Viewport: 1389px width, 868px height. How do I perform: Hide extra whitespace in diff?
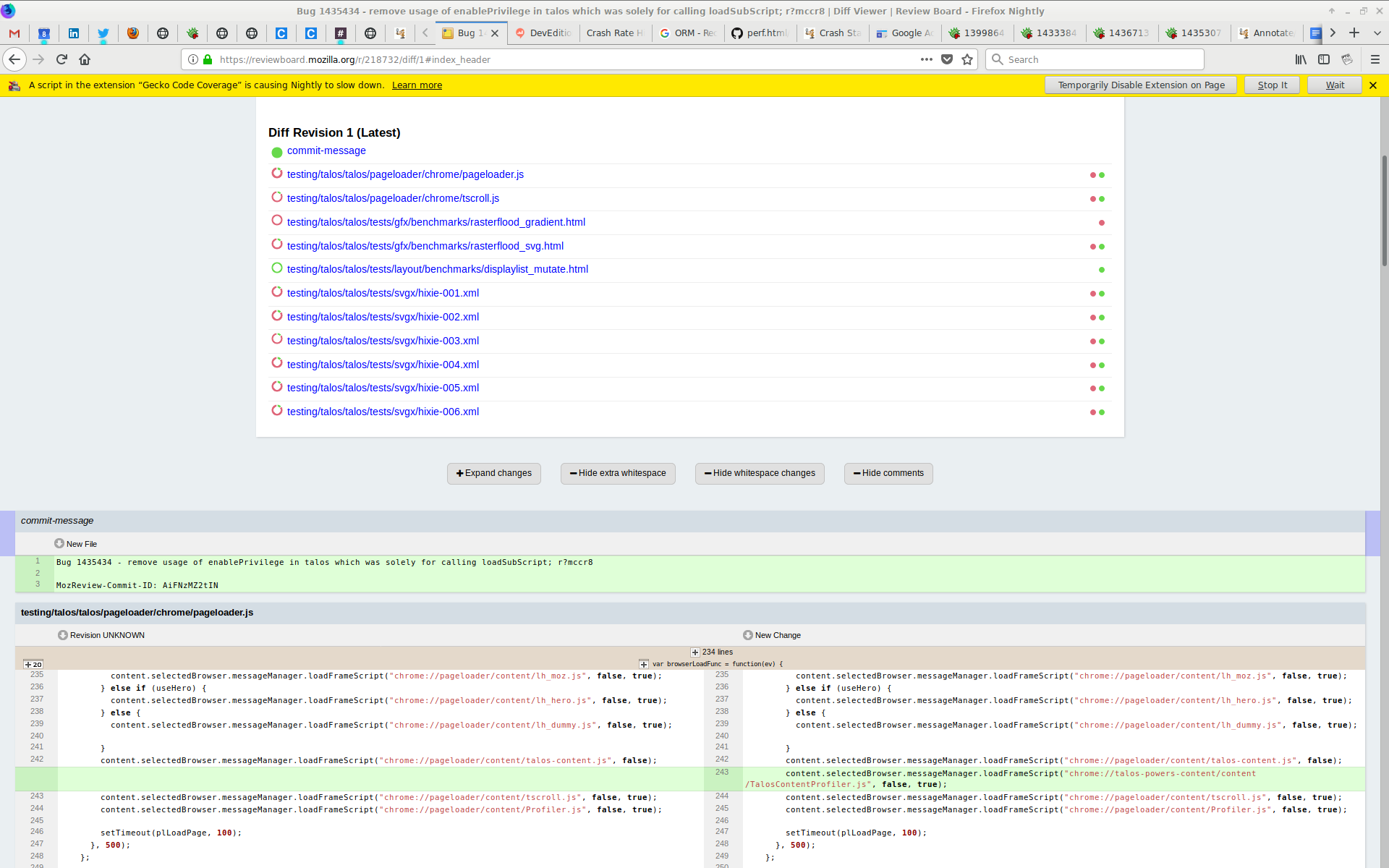(618, 473)
